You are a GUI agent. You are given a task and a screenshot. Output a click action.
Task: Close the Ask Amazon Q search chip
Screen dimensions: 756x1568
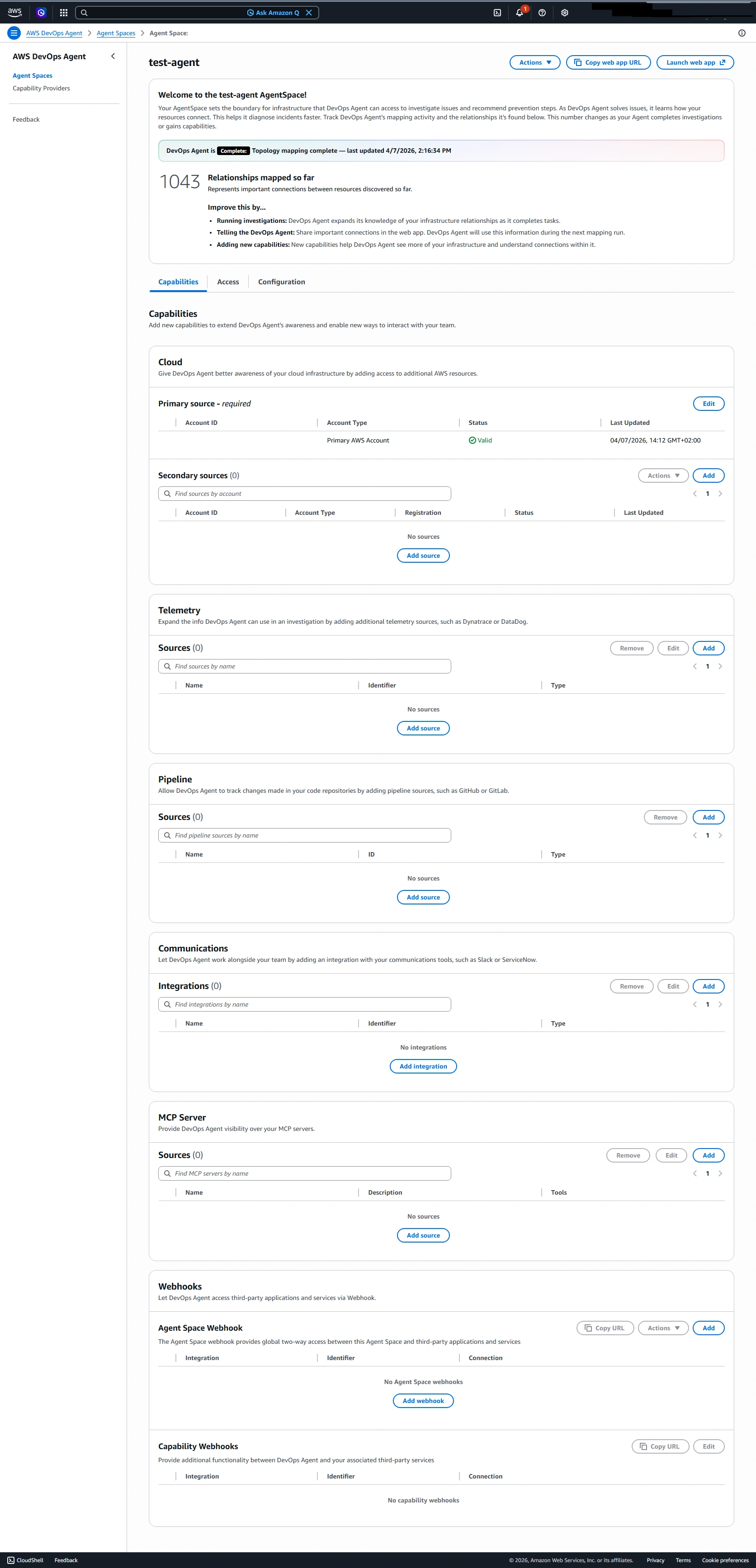[309, 13]
